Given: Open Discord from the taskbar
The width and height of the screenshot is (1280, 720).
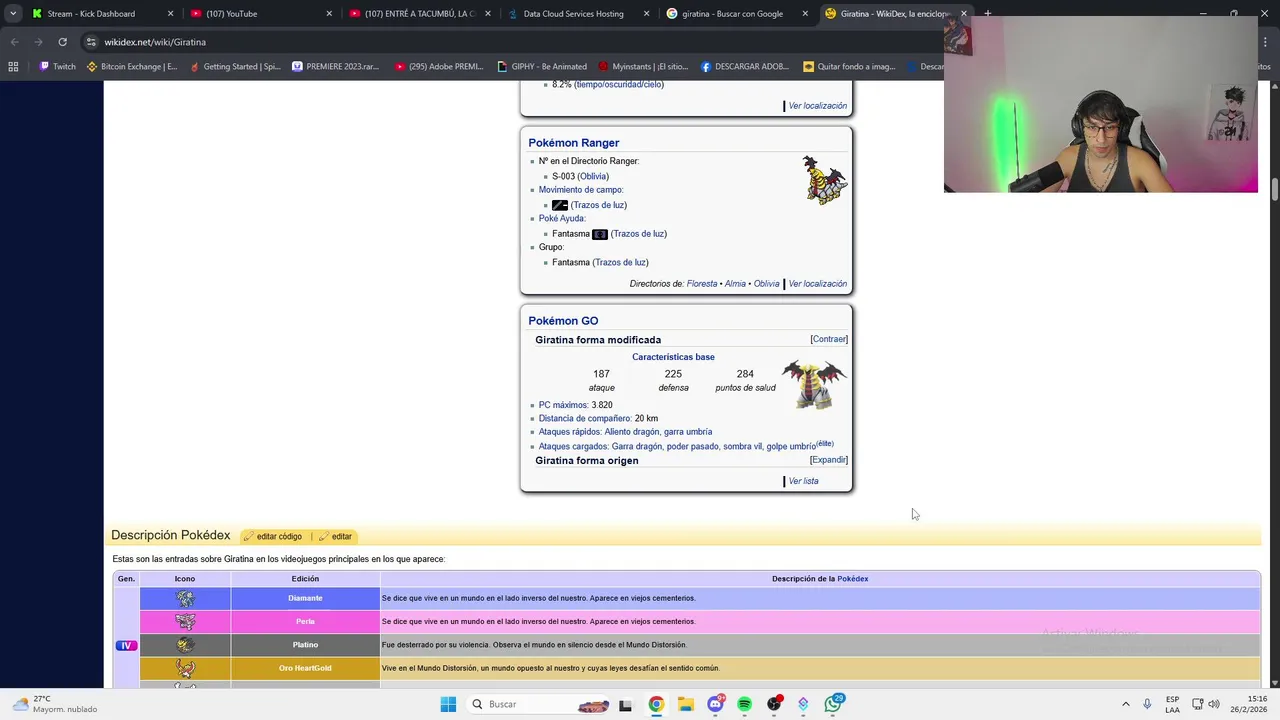Looking at the screenshot, I should [x=715, y=704].
